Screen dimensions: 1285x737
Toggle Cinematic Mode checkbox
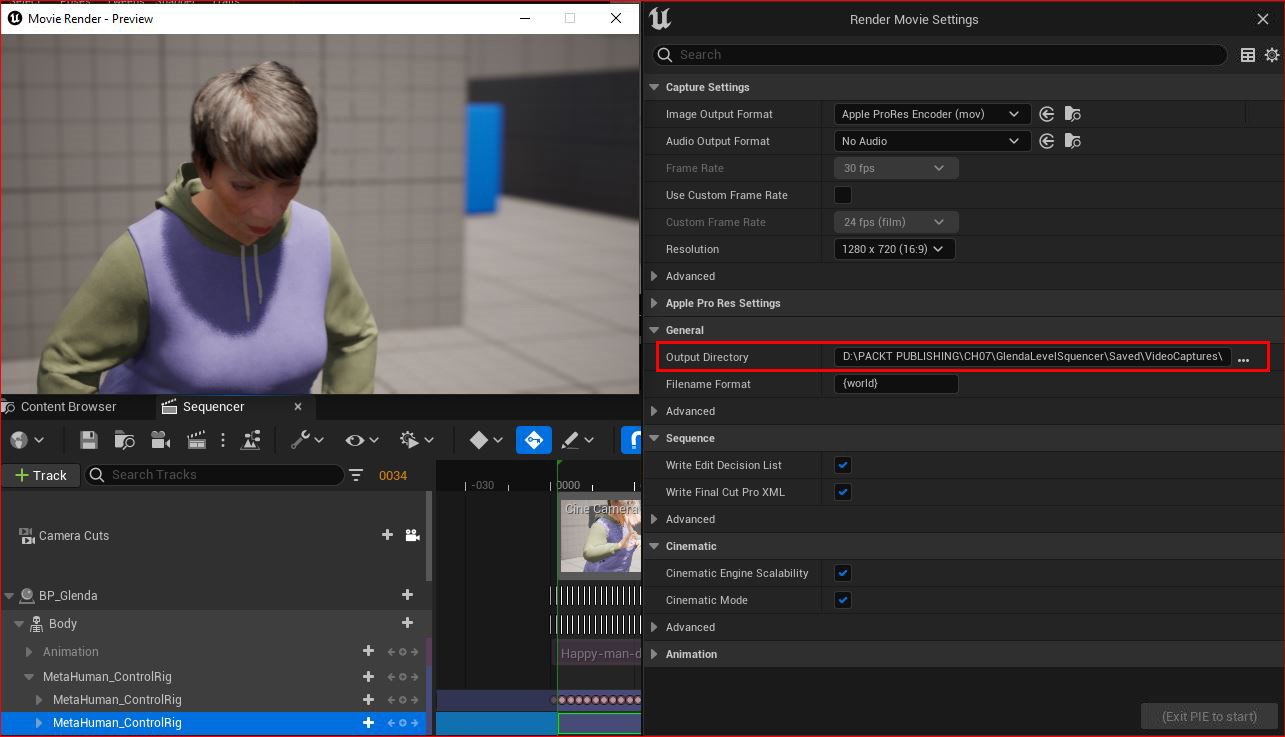tap(843, 600)
